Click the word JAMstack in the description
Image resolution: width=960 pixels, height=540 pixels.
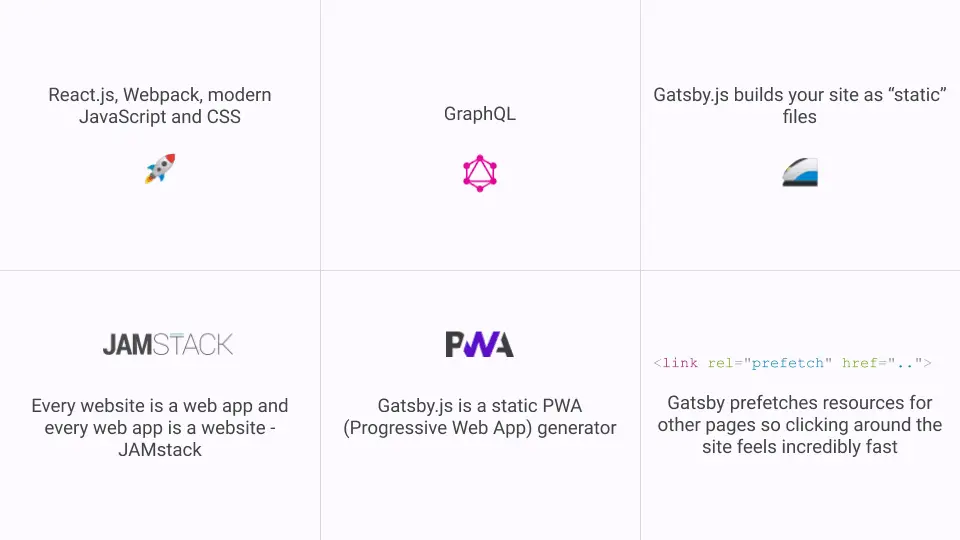coord(160,450)
